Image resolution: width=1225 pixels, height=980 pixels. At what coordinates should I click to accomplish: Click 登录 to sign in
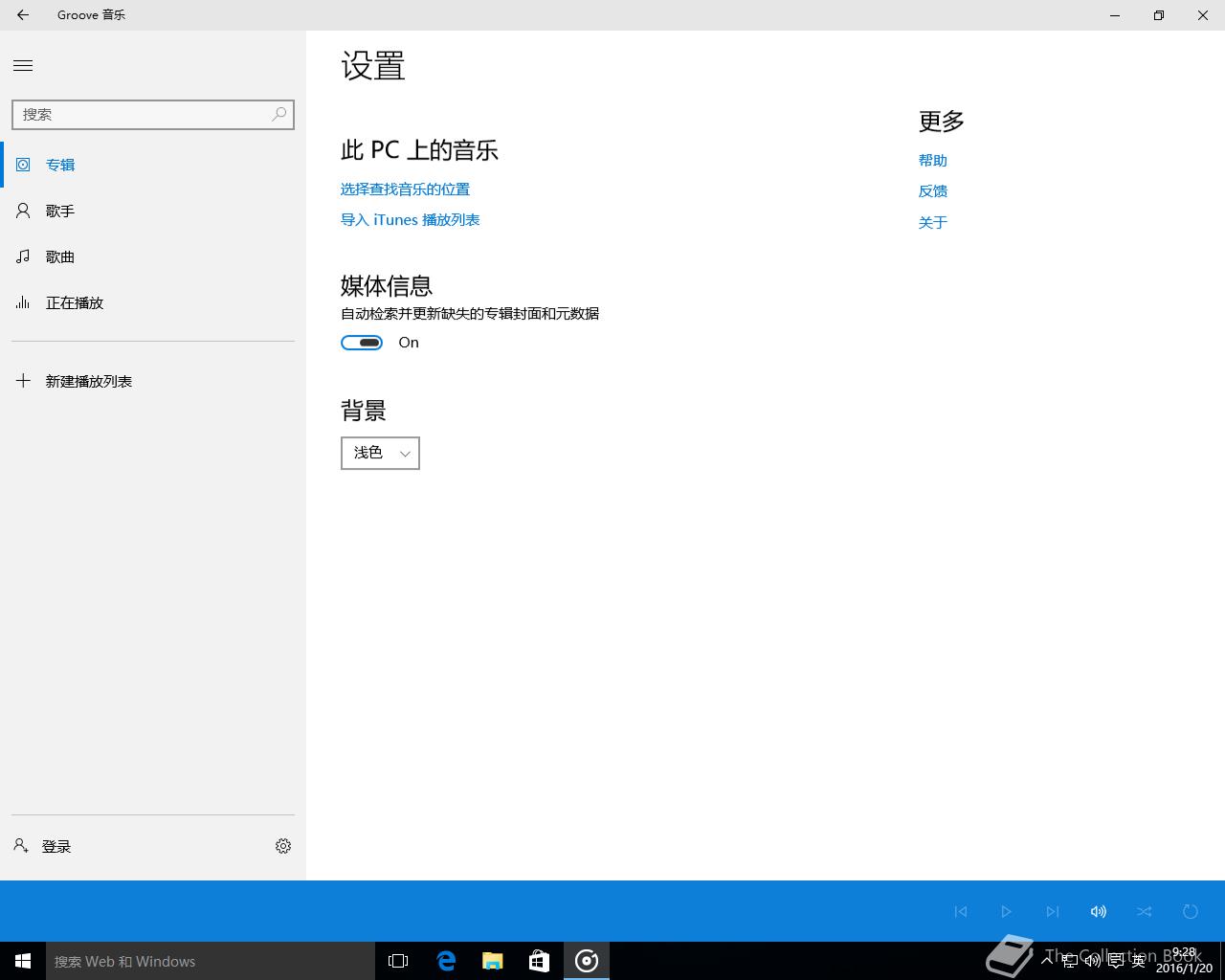(56, 846)
